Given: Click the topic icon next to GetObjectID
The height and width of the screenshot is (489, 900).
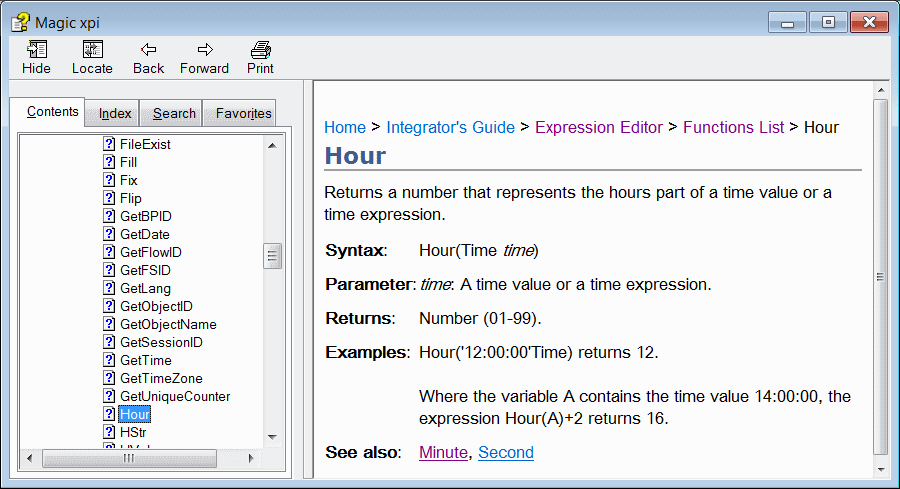Looking at the screenshot, I should click(109, 306).
